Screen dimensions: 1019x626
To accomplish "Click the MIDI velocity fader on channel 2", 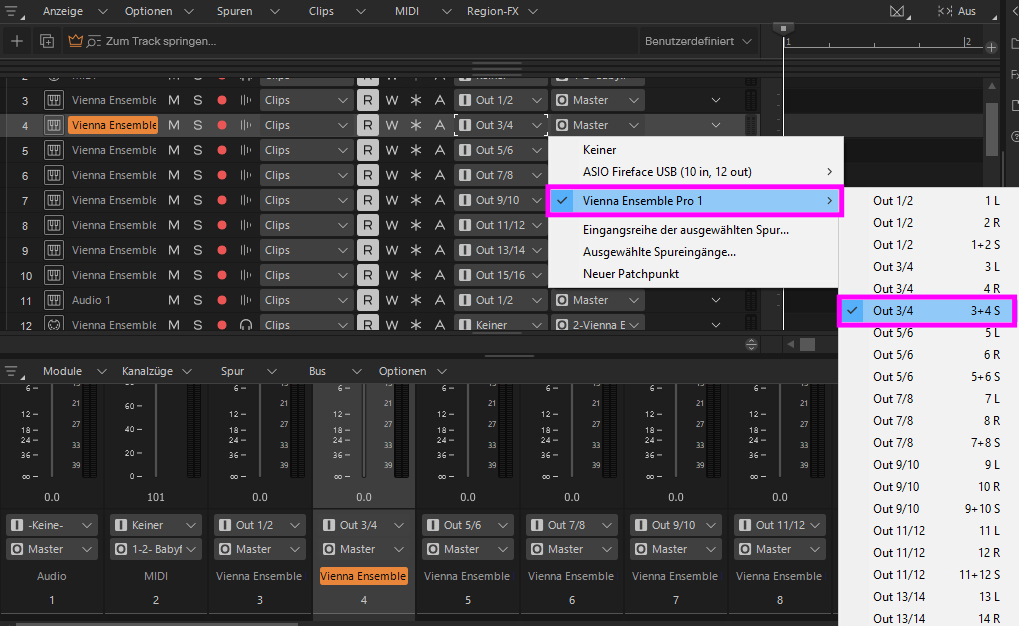I will point(156,429).
